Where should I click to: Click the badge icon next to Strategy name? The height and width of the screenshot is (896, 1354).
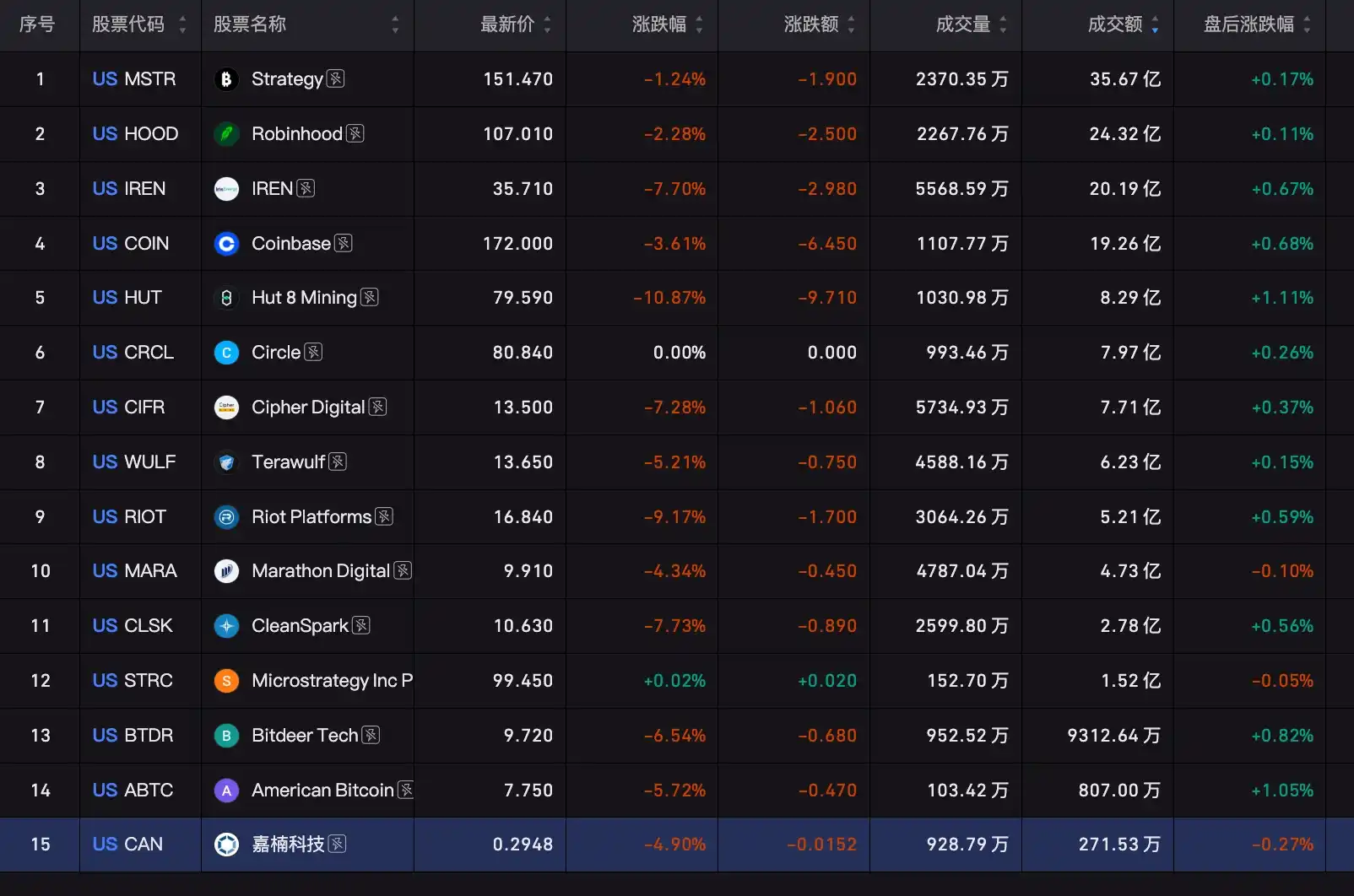click(335, 78)
